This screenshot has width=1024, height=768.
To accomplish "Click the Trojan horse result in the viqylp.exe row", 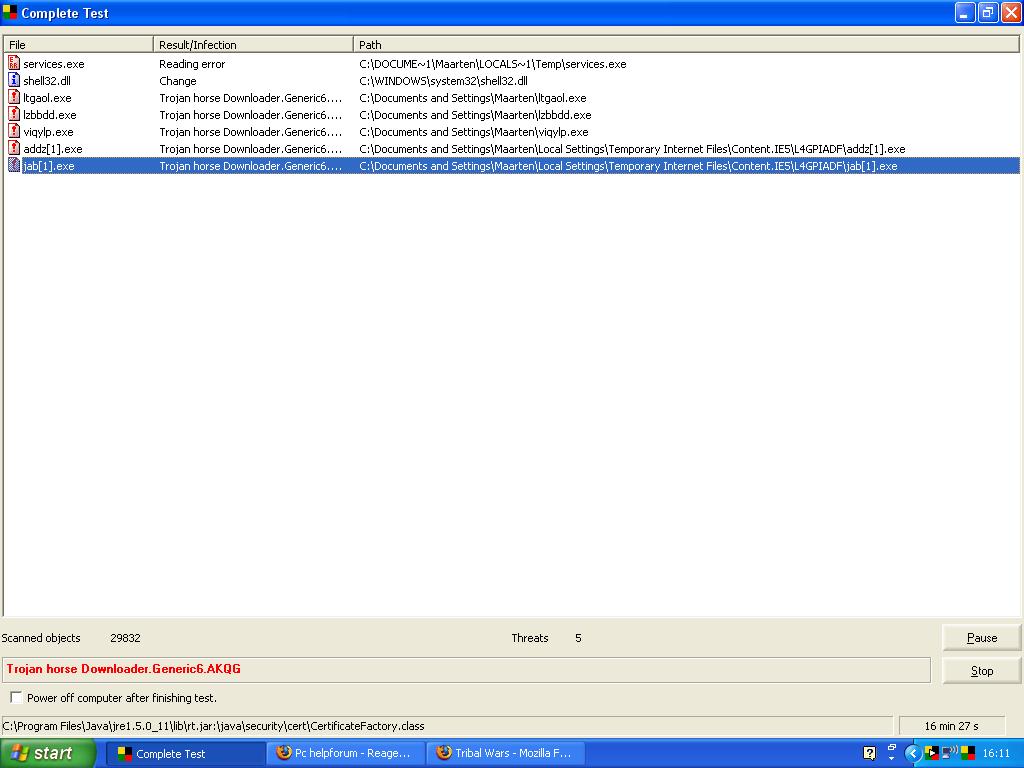I will (x=251, y=132).
